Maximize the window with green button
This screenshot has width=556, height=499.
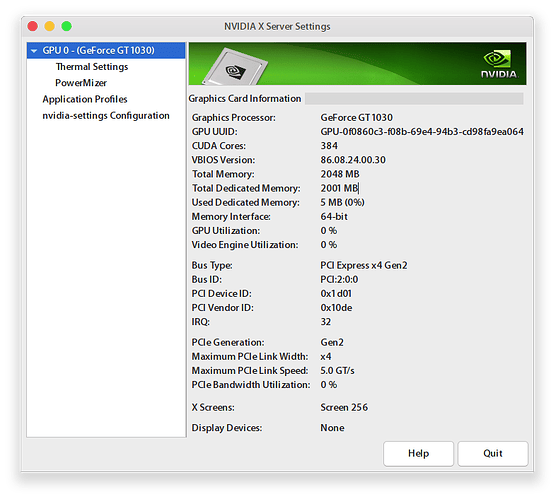pyautogui.click(x=67, y=26)
